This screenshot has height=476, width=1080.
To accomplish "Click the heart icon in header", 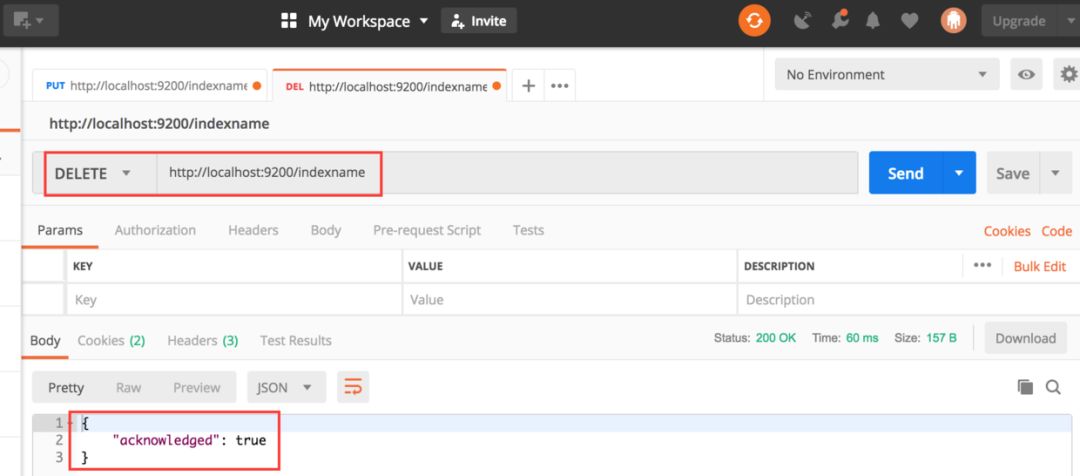I will 909,20.
